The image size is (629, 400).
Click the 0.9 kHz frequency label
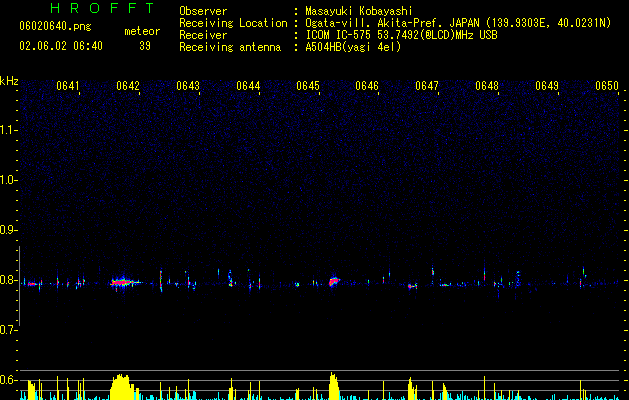tap(8, 230)
